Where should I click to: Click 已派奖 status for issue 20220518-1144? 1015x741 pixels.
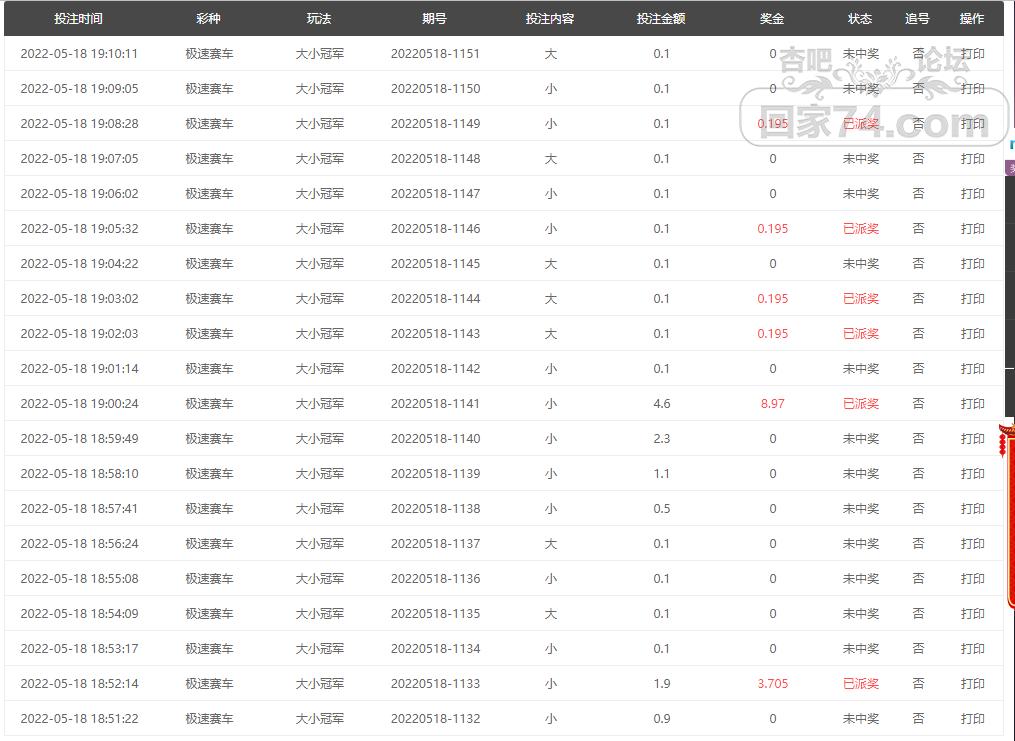pyautogui.click(x=861, y=298)
